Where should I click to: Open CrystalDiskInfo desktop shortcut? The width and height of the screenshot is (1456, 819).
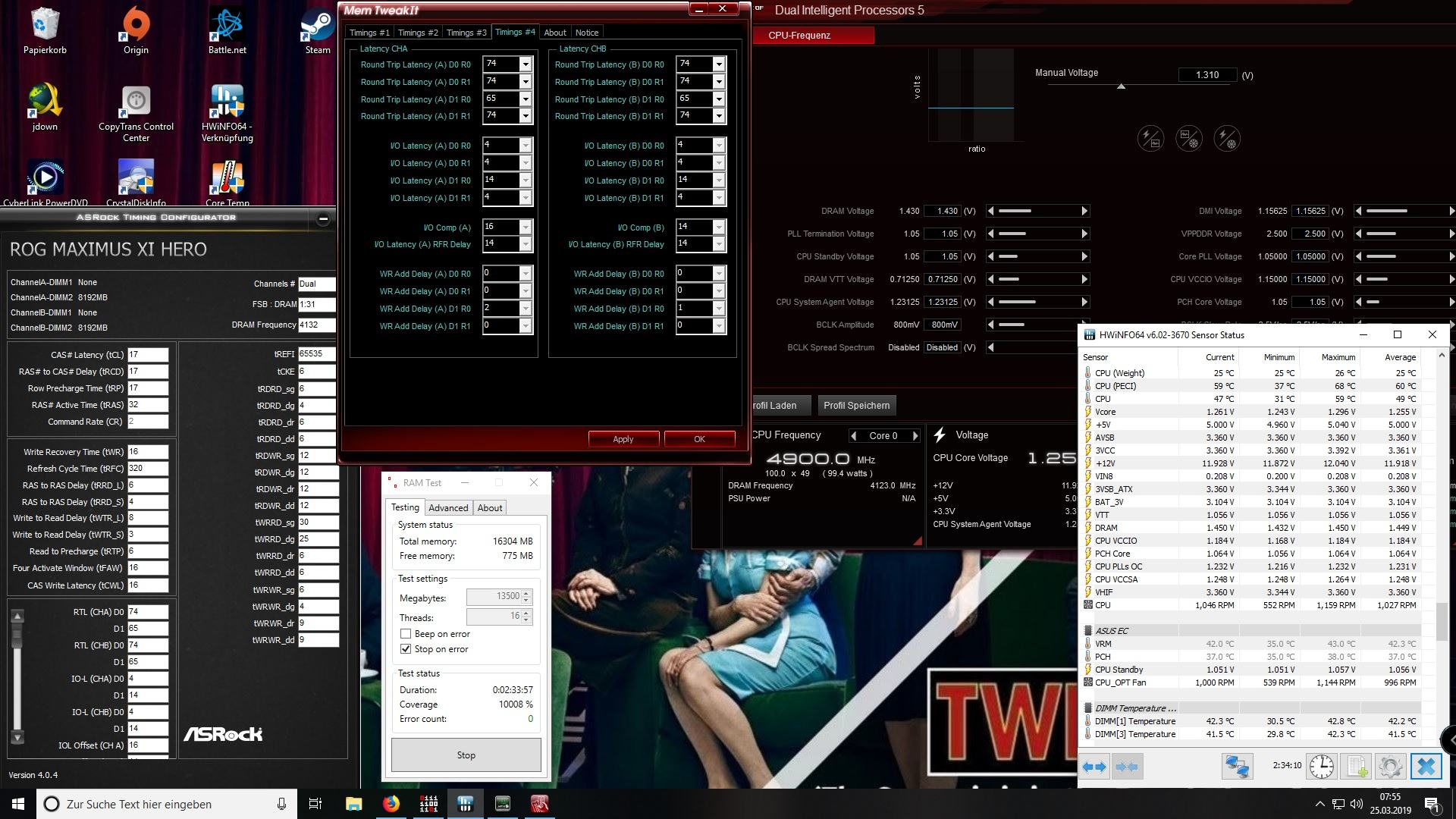[136, 182]
